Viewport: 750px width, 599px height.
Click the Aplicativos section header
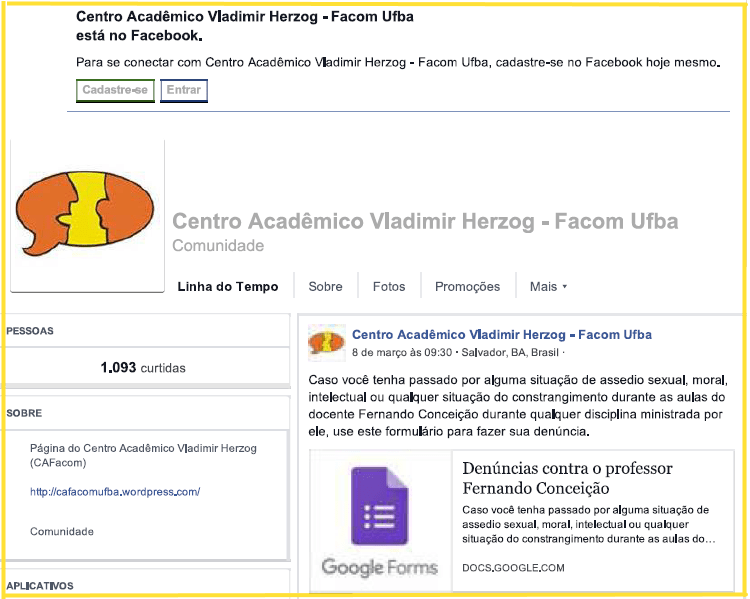tap(40, 585)
